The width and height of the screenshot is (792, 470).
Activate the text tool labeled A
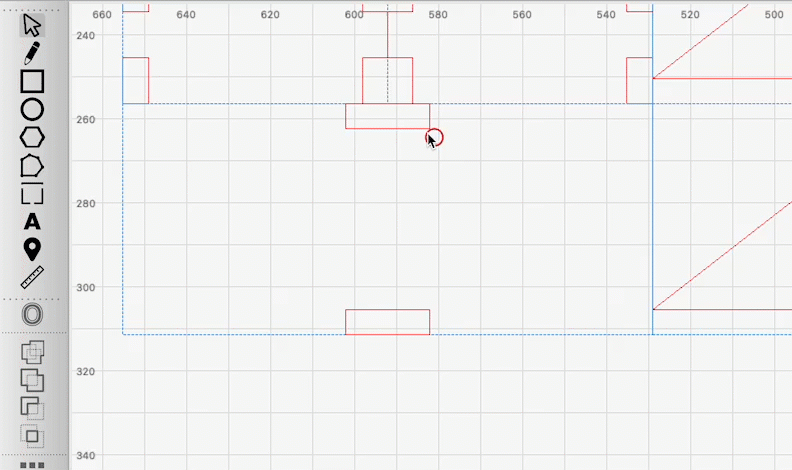[32, 222]
